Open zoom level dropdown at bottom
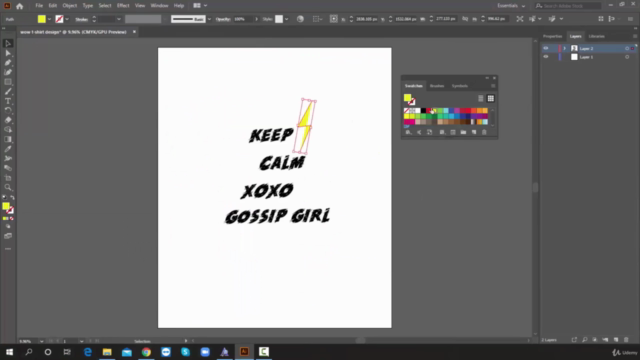 42,341
